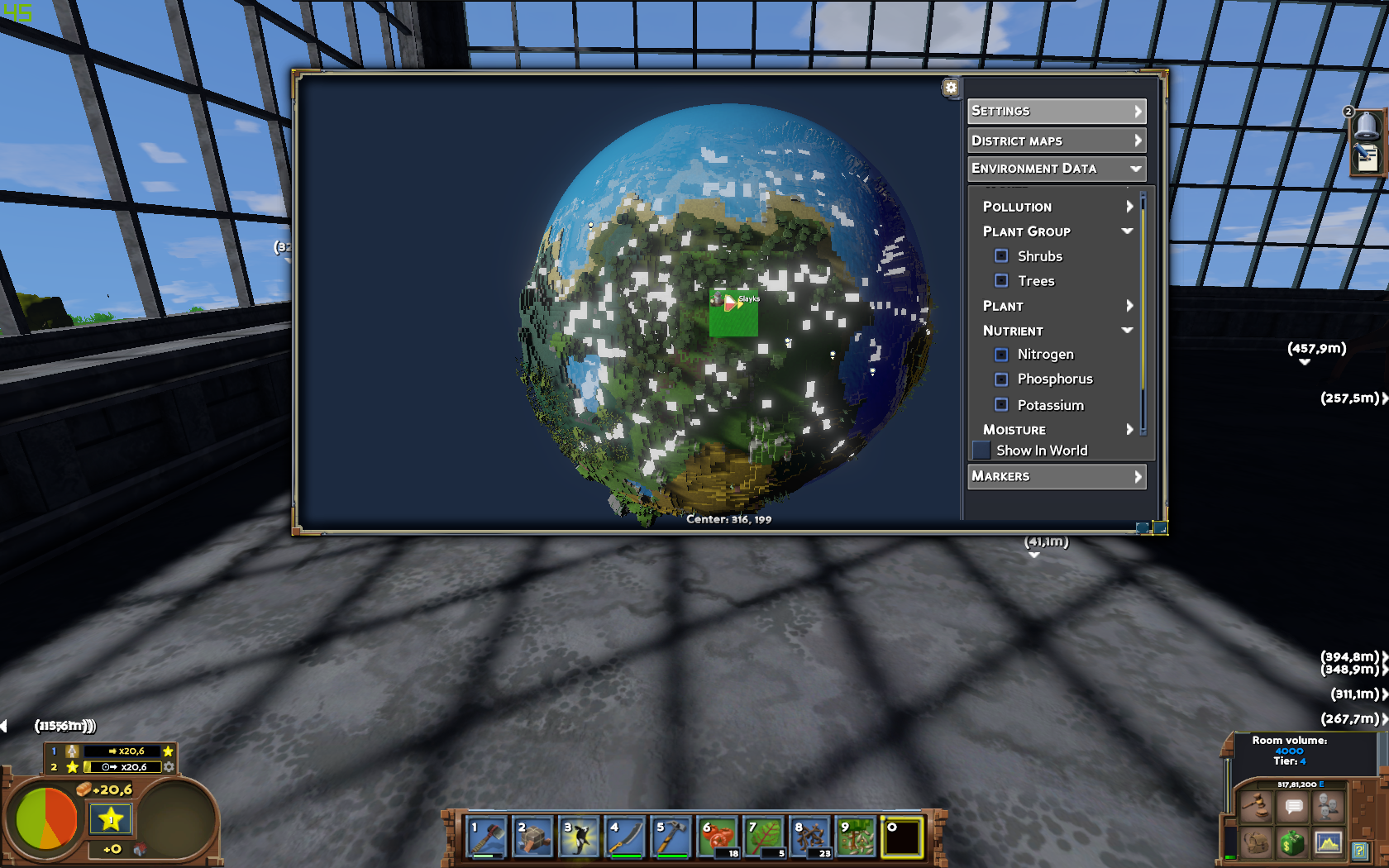Click the 317,81,200 E balance readout
This screenshot has height=868, width=1389.
pos(1300,785)
